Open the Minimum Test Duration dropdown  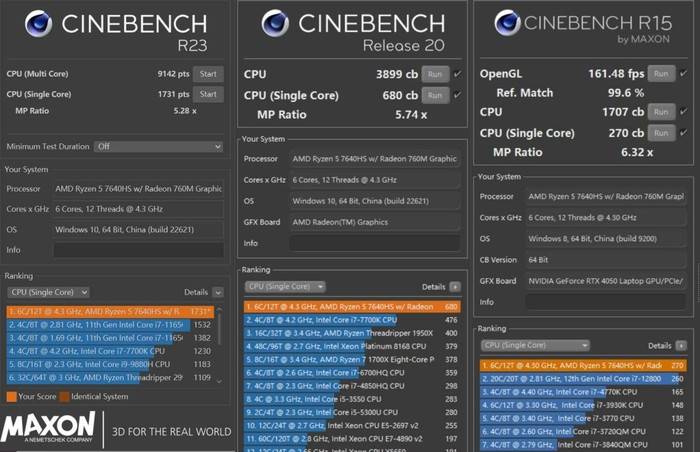[x=158, y=146]
